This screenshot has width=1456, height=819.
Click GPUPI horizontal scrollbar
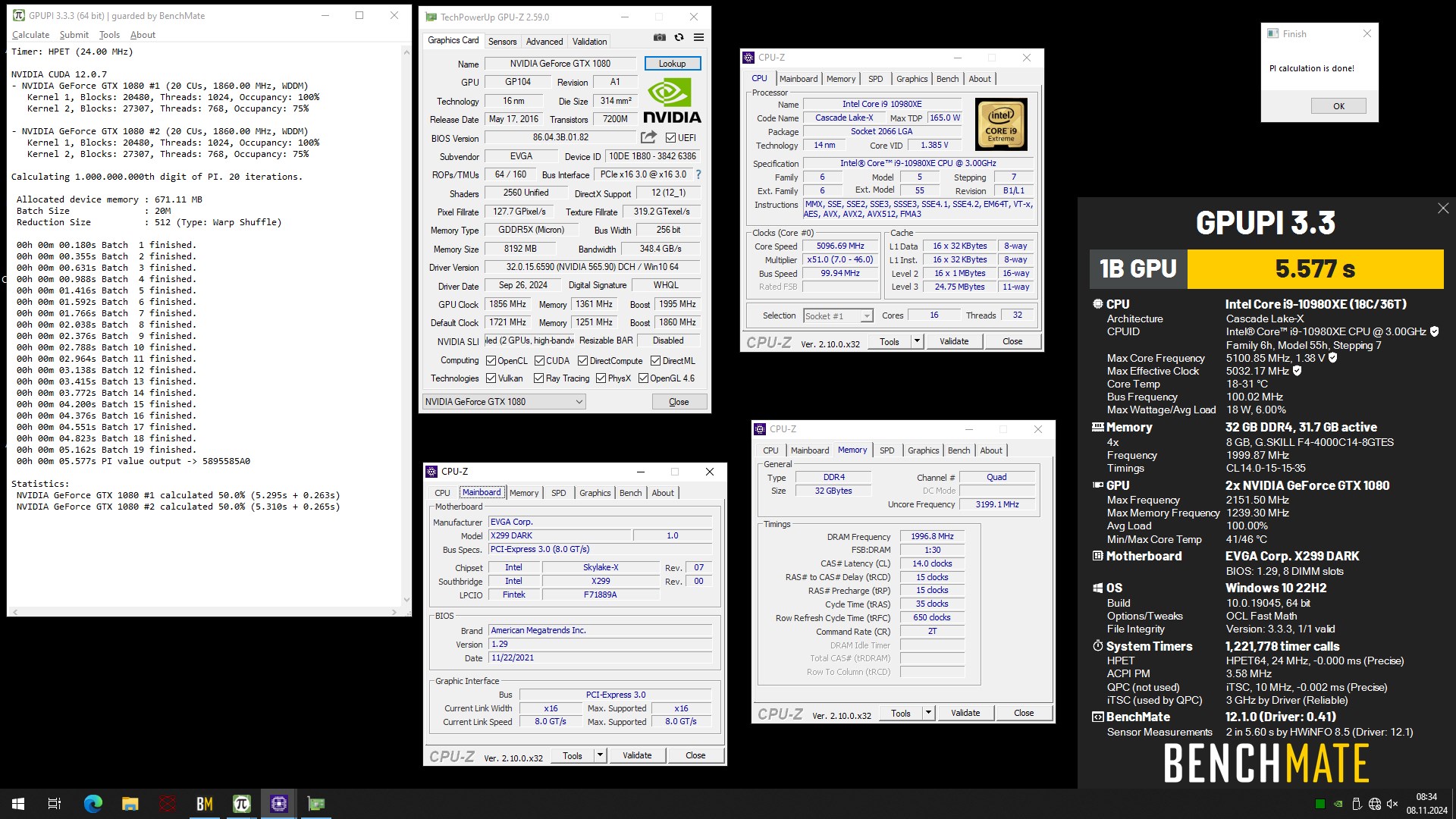205,611
